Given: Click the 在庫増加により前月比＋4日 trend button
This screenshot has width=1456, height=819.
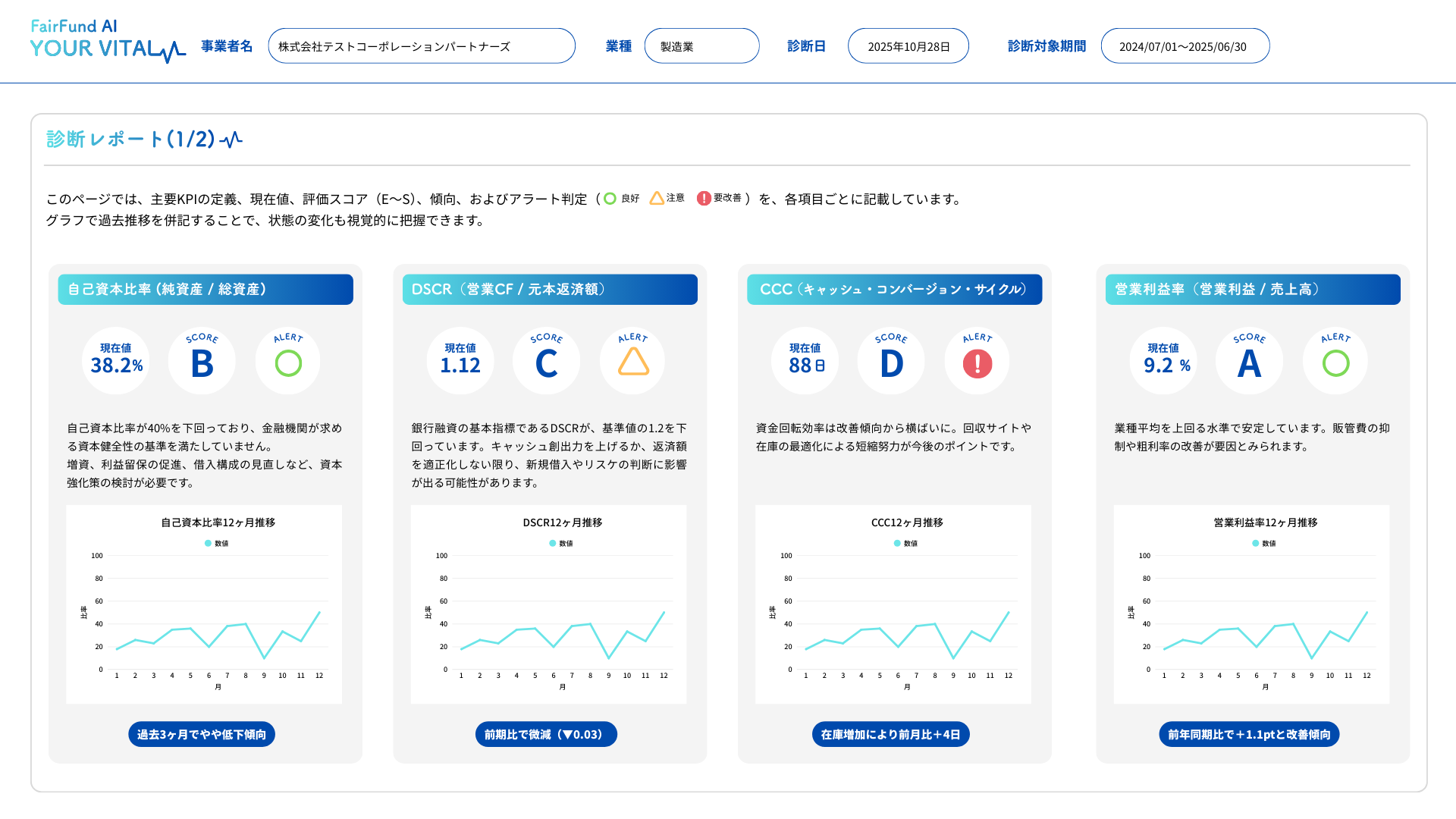Looking at the screenshot, I should (890, 733).
